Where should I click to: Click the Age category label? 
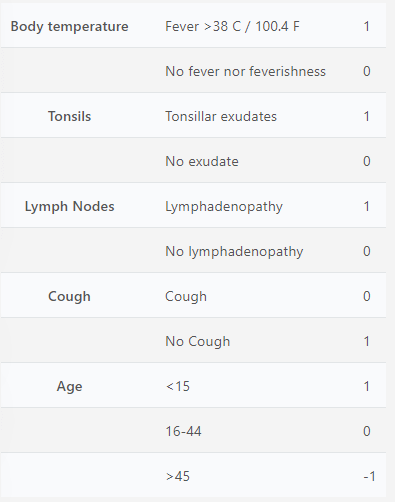pyautogui.click(x=69, y=387)
